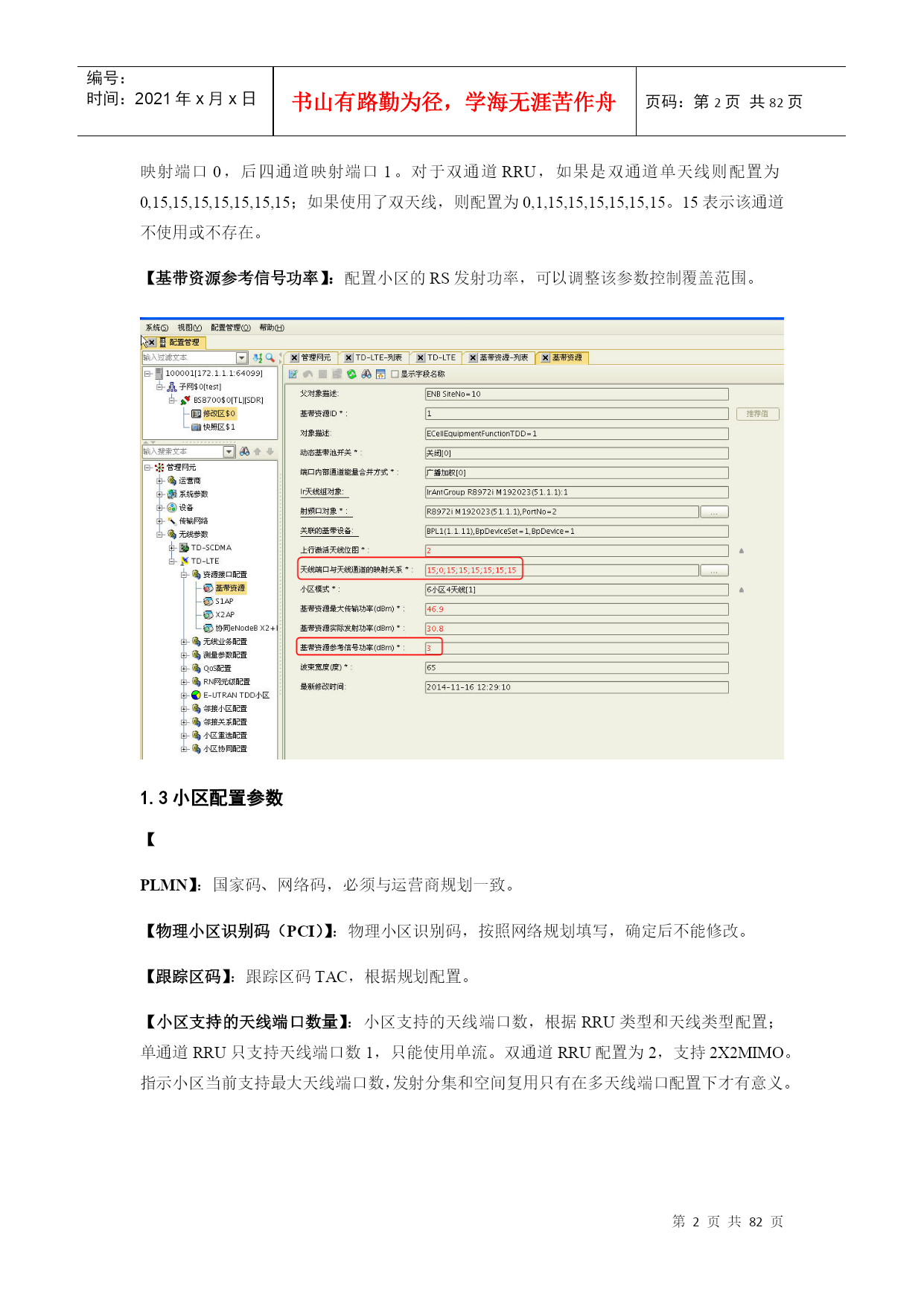Select BS8700$0[TL][SDR] node
This screenshot has width=924, height=1306.
coord(229,401)
